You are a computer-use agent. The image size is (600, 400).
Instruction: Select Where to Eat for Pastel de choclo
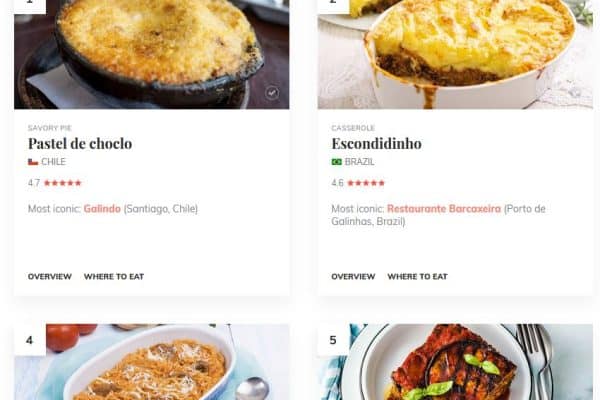114,276
